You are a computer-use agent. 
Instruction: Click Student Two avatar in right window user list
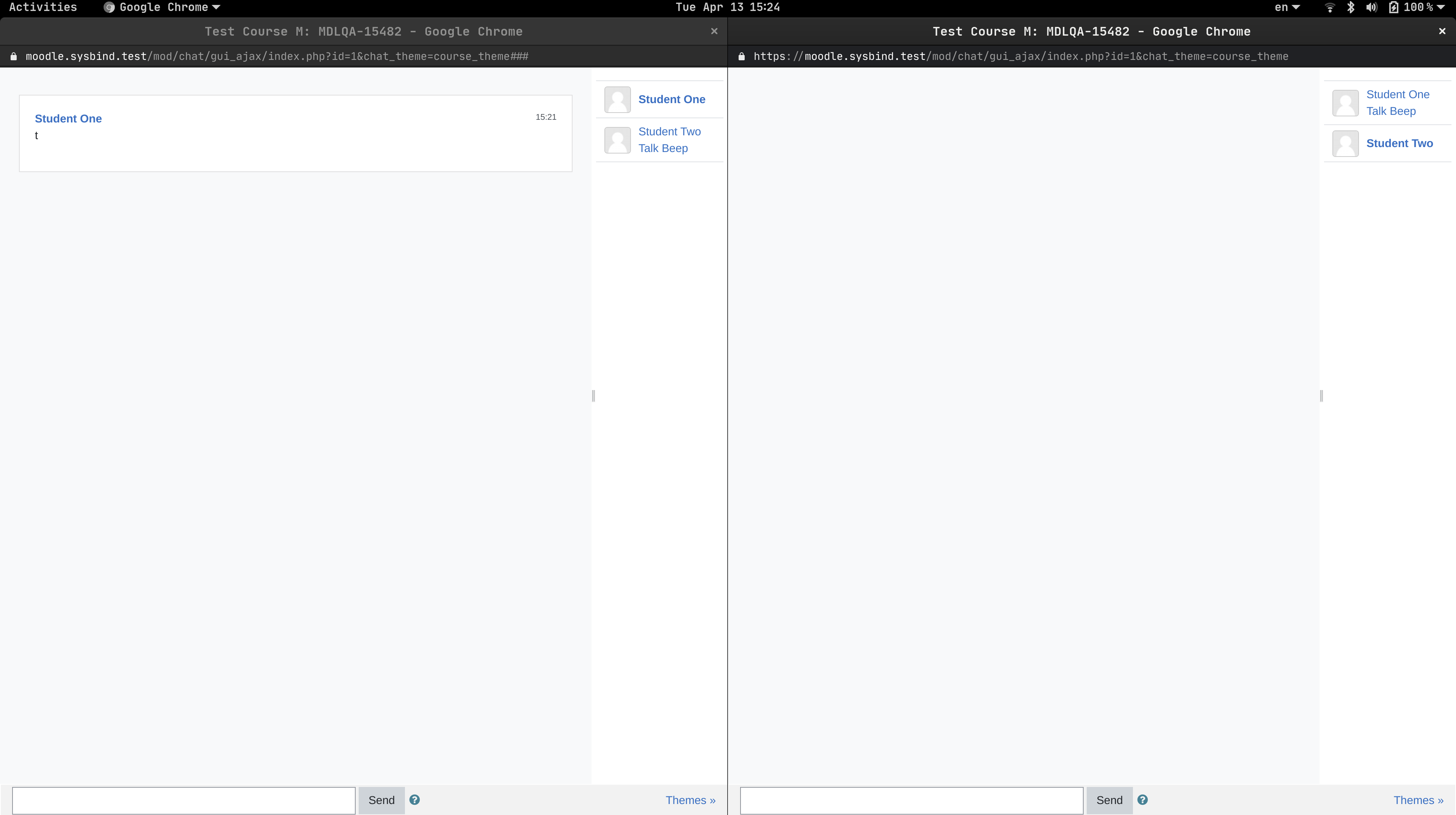pos(1345,144)
